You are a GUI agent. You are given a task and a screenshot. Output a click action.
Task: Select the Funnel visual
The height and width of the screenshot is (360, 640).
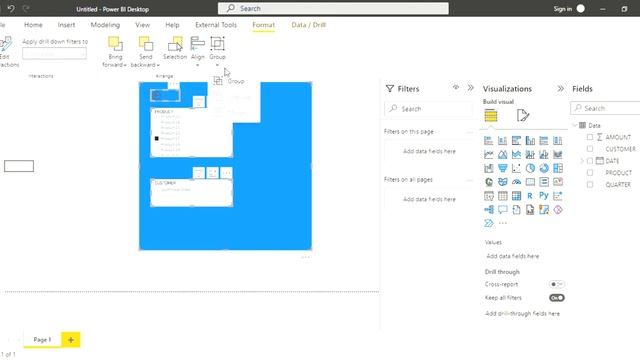[x=502, y=168]
